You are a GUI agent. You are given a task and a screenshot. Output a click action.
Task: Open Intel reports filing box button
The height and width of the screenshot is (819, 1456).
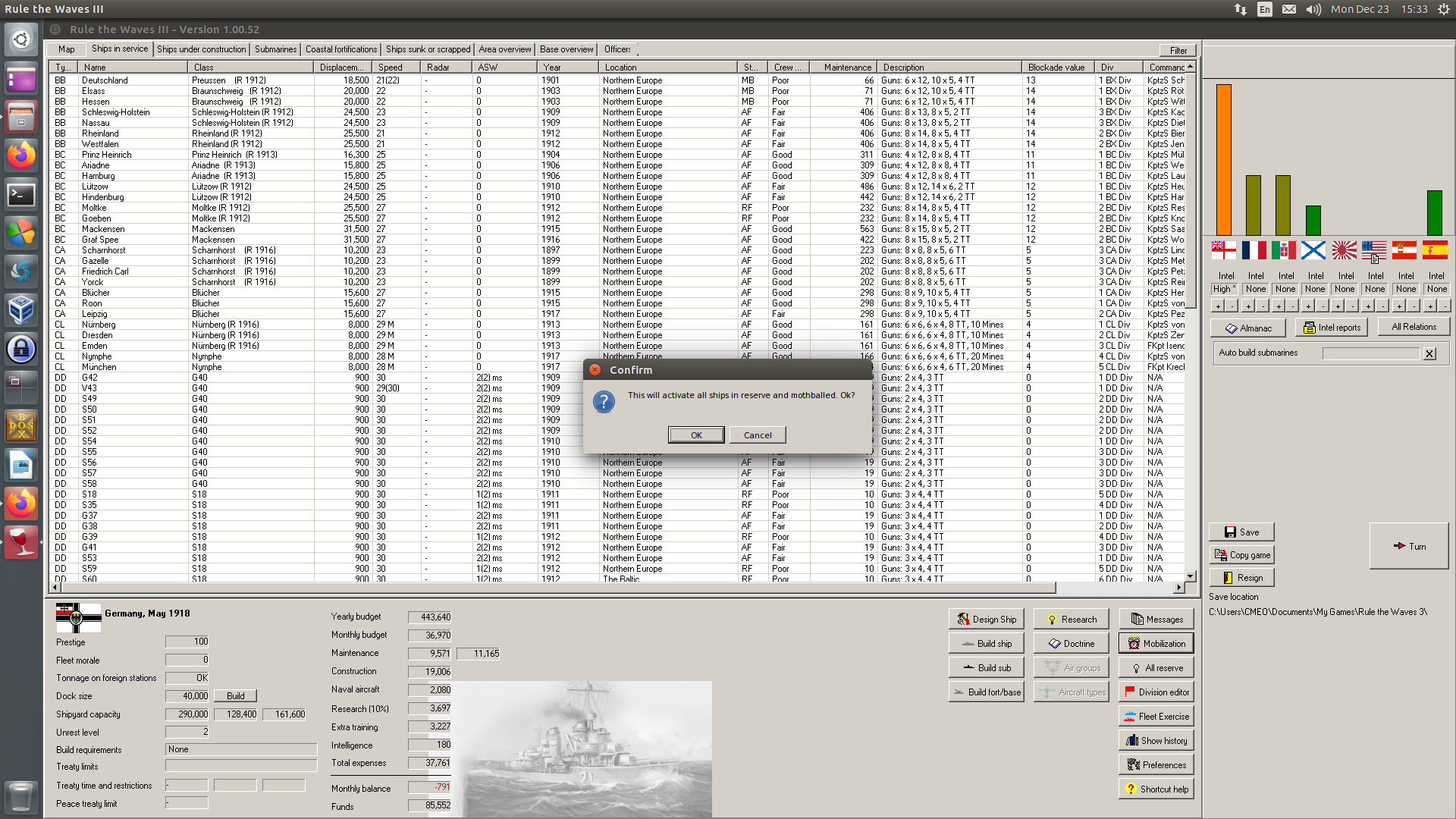click(1332, 328)
